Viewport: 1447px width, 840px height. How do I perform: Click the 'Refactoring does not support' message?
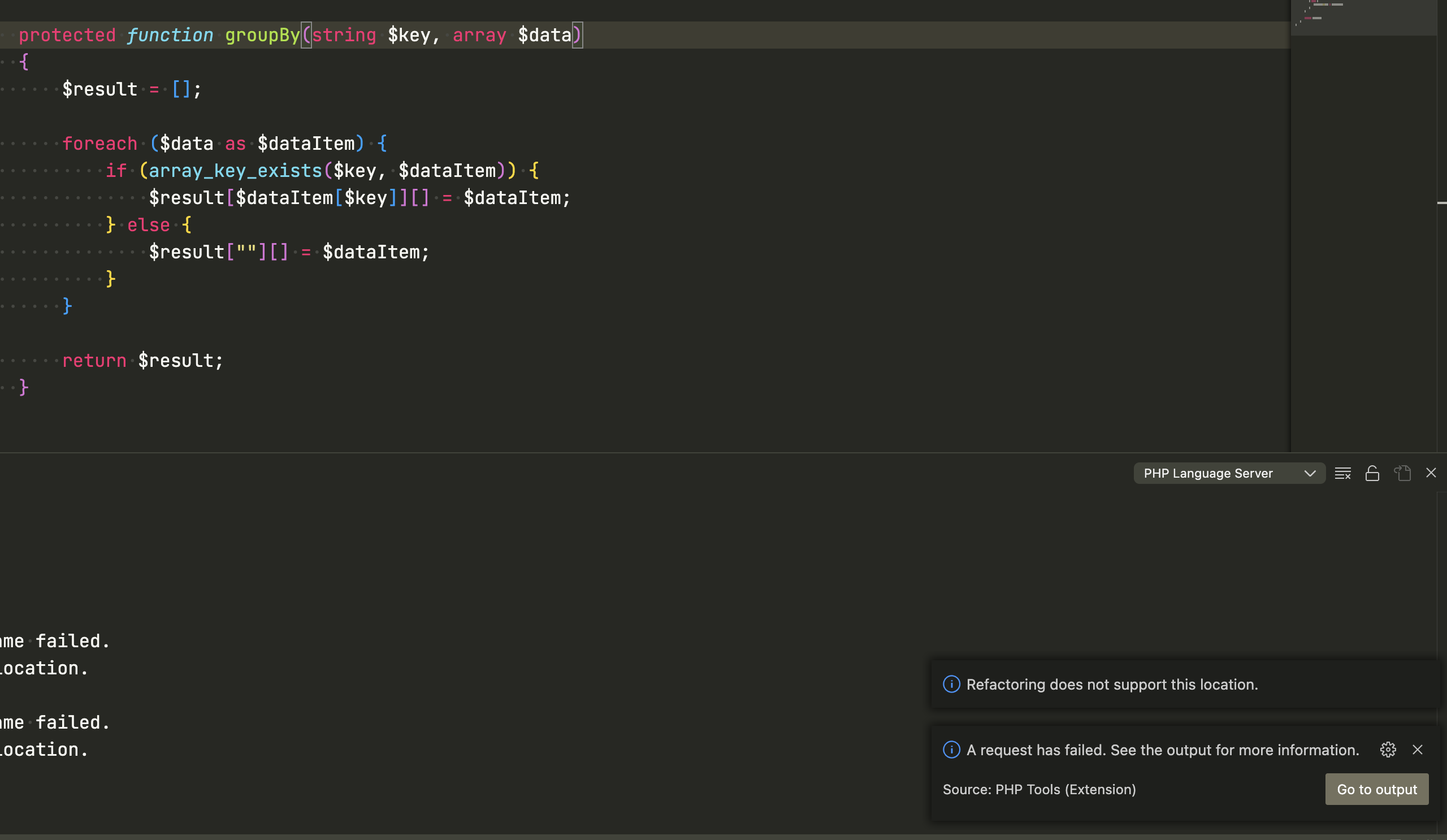click(x=1112, y=685)
